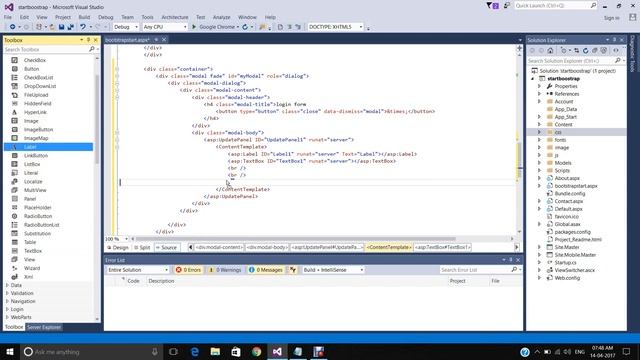Open the Build menu
The width and height of the screenshot is (640, 360).
[84, 17]
